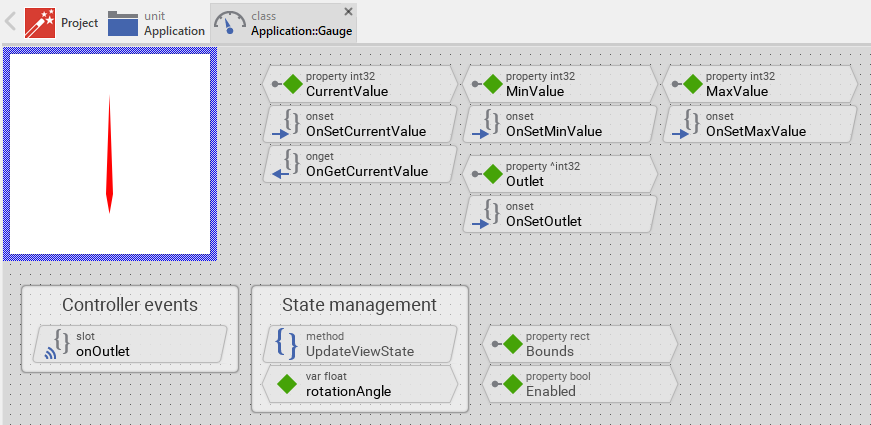
Task: Select the red needle in the gauge preview
Action: (109, 153)
